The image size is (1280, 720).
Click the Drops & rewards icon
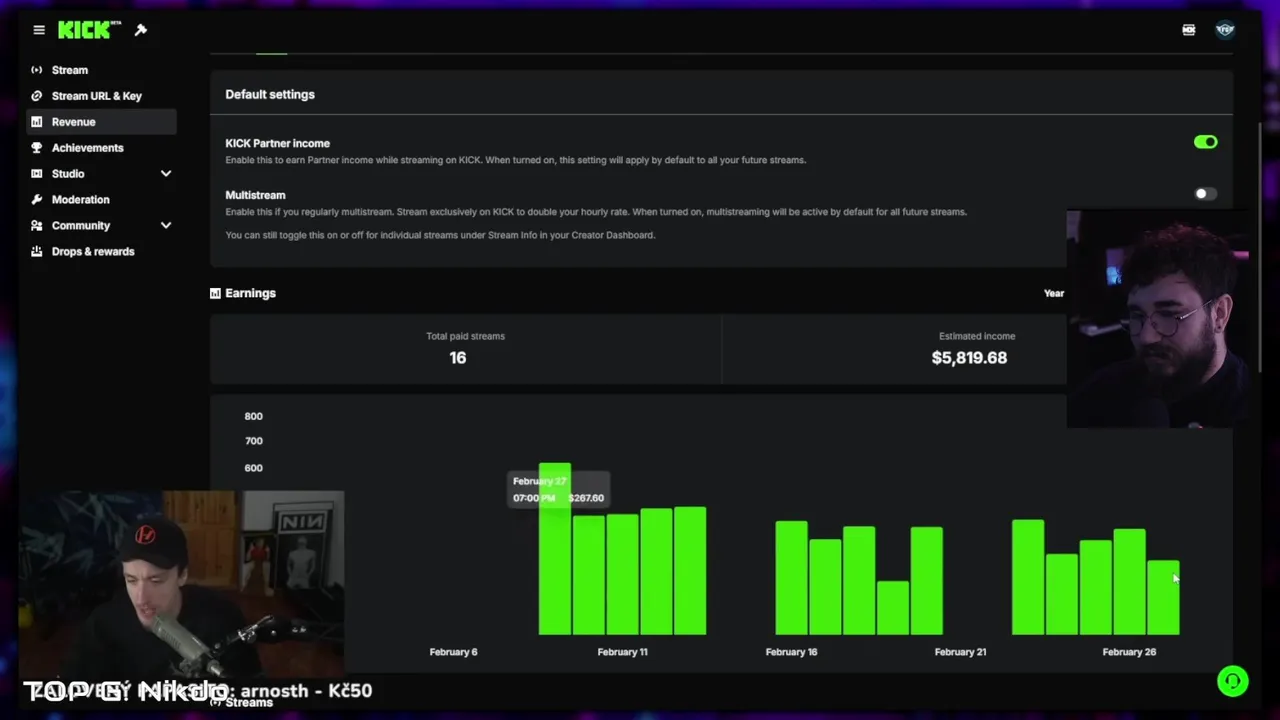[x=37, y=252]
